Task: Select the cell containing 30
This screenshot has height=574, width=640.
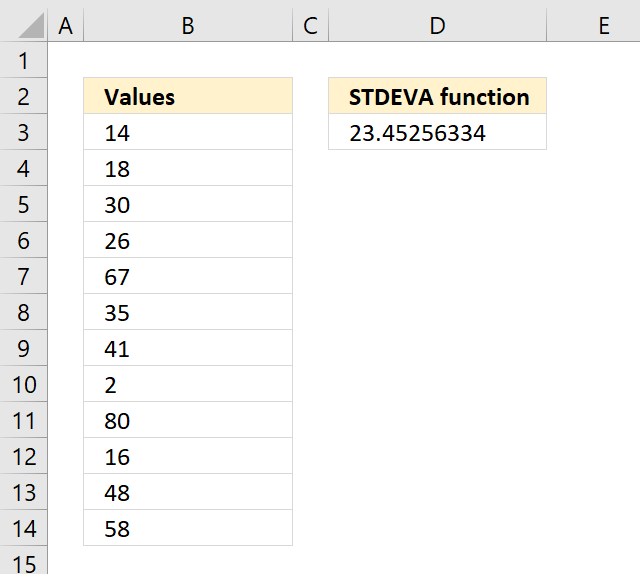Action: pos(188,204)
